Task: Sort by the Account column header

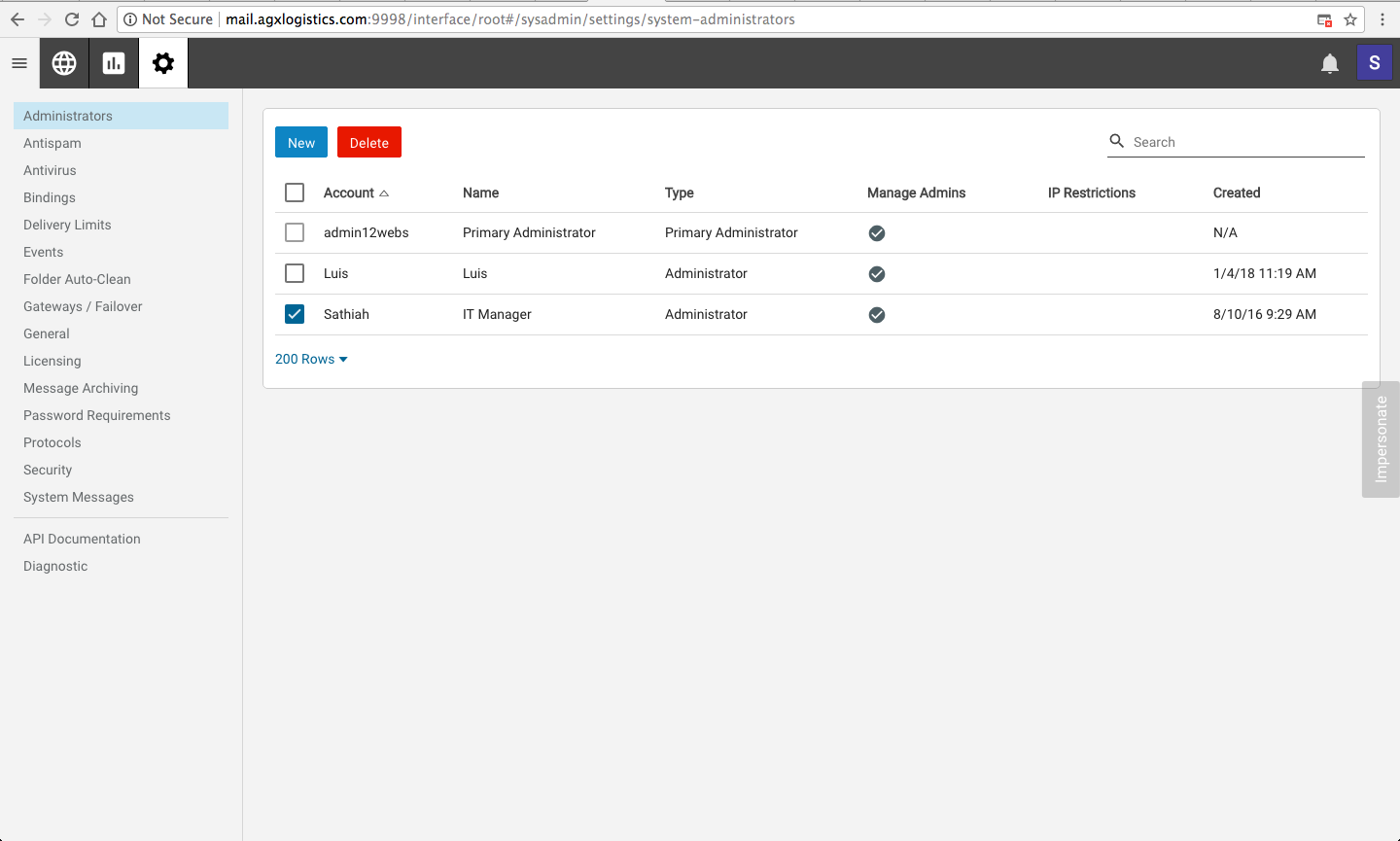Action: tap(349, 193)
